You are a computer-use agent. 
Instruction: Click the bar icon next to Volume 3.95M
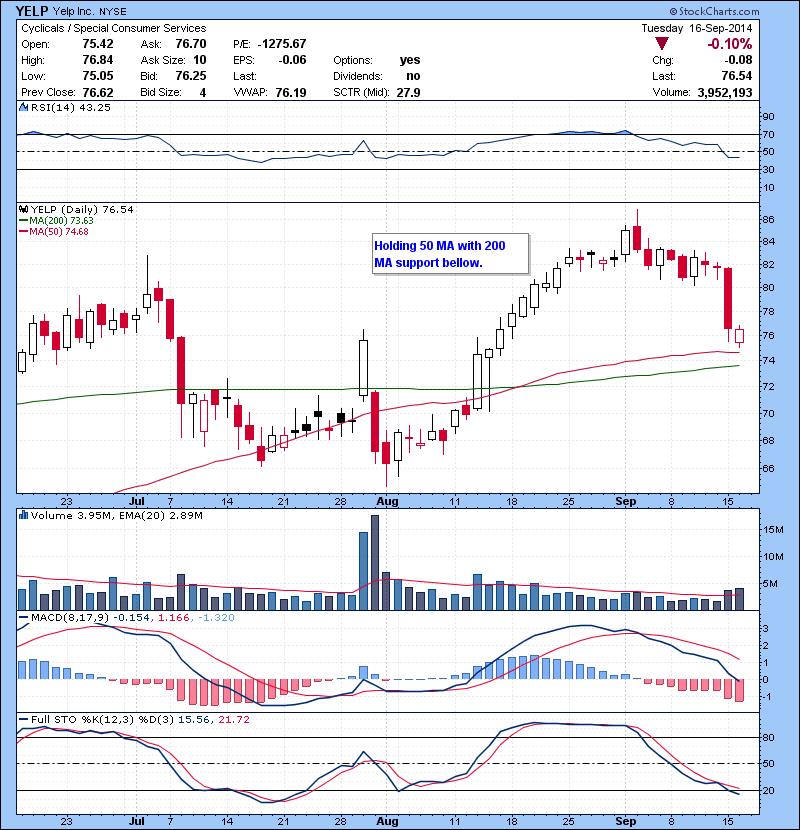tap(23, 515)
